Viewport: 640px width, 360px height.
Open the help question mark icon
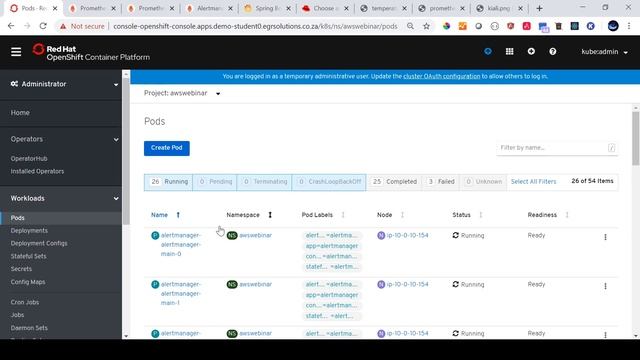click(553, 51)
